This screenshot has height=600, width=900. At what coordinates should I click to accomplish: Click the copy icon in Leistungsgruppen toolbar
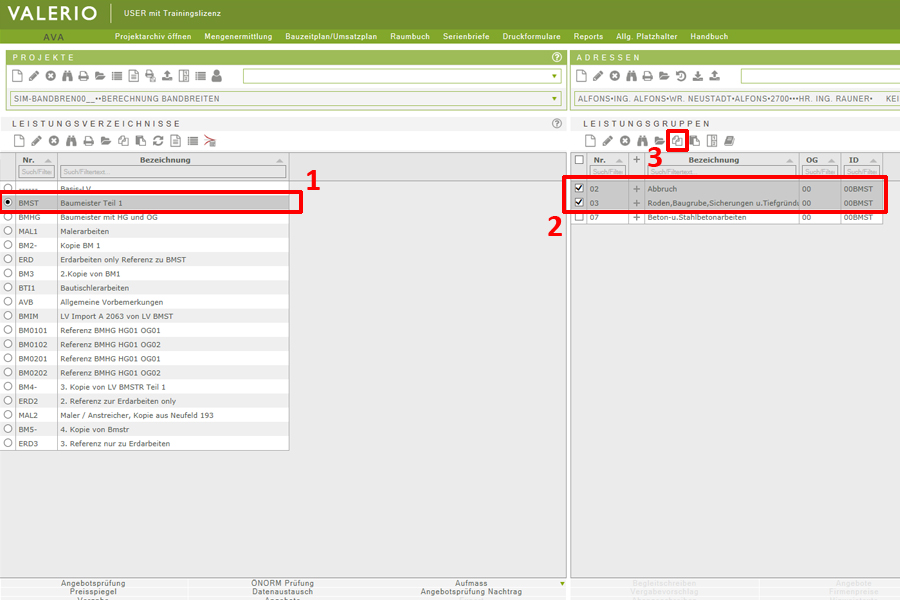point(677,141)
